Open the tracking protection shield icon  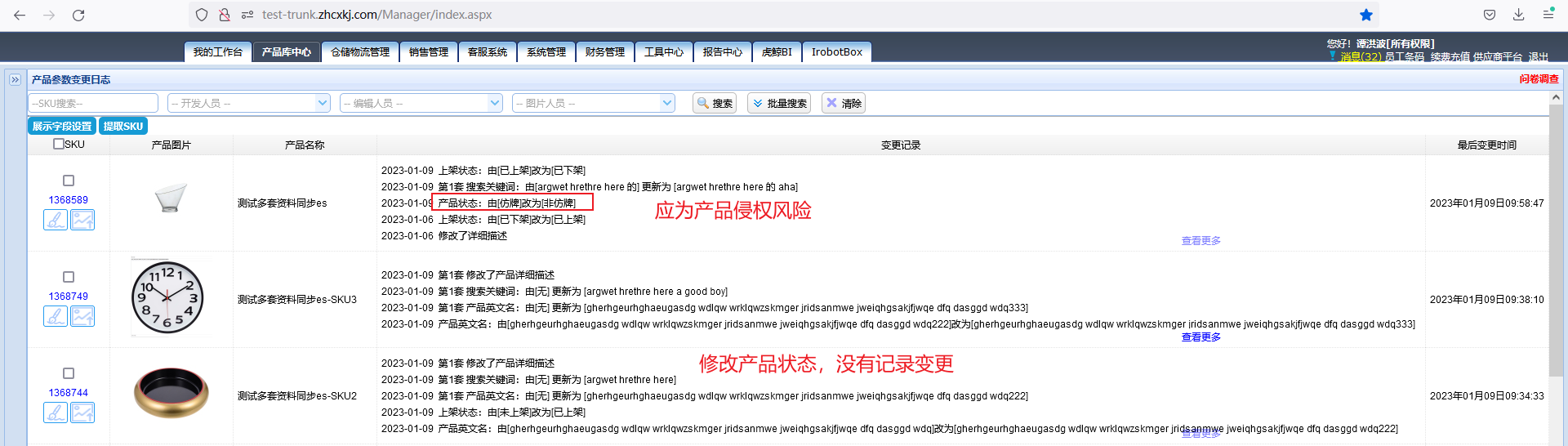202,15
